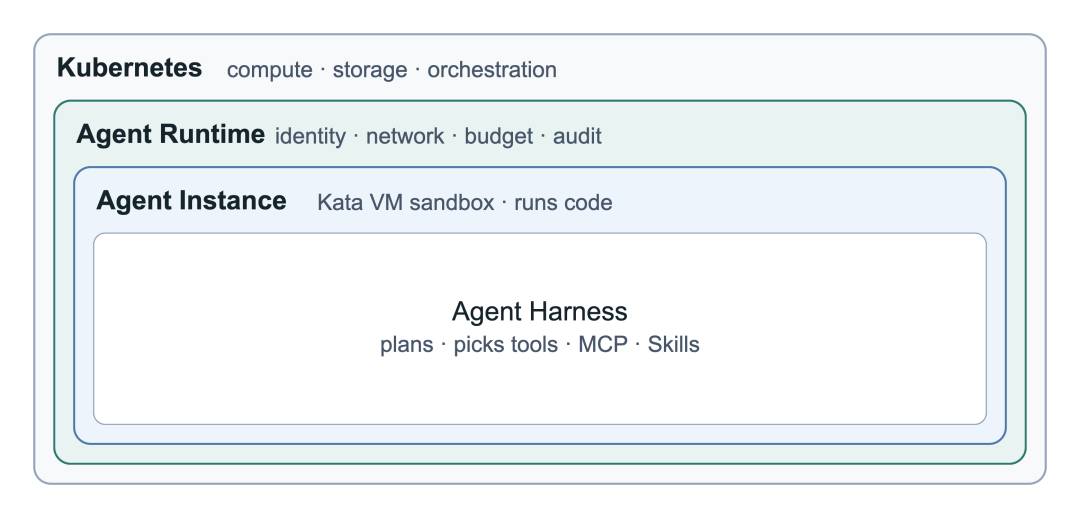Select the orchestration label
The image size is (1080, 518).
click(x=492, y=70)
